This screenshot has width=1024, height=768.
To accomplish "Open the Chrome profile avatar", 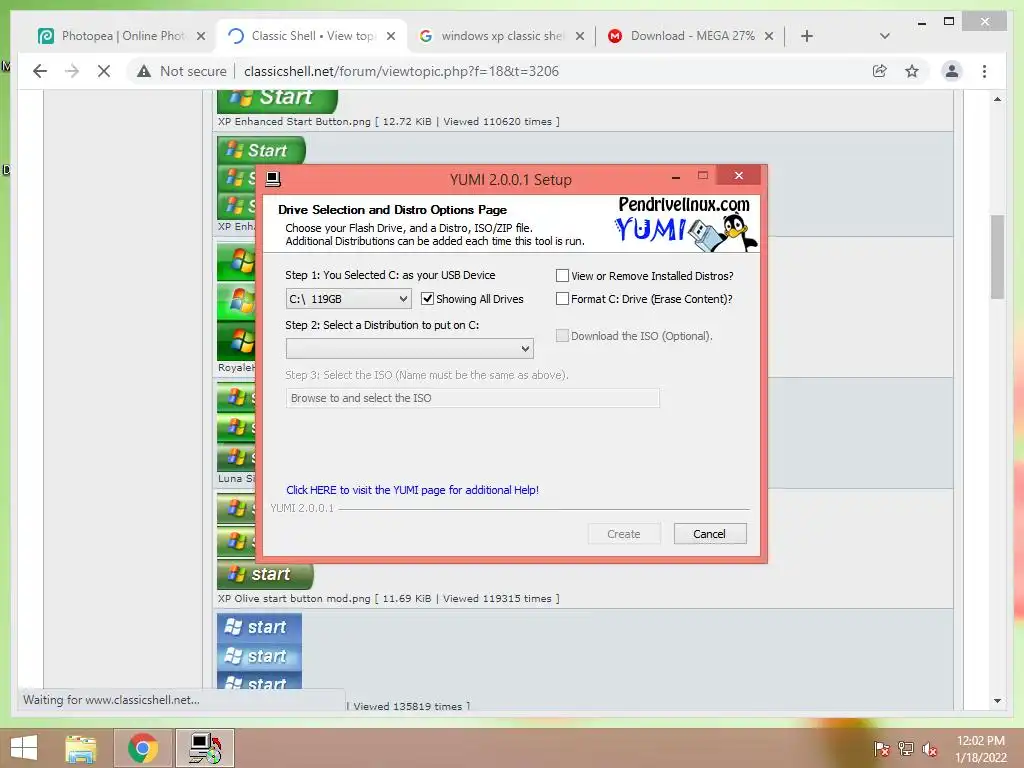I will (x=952, y=71).
